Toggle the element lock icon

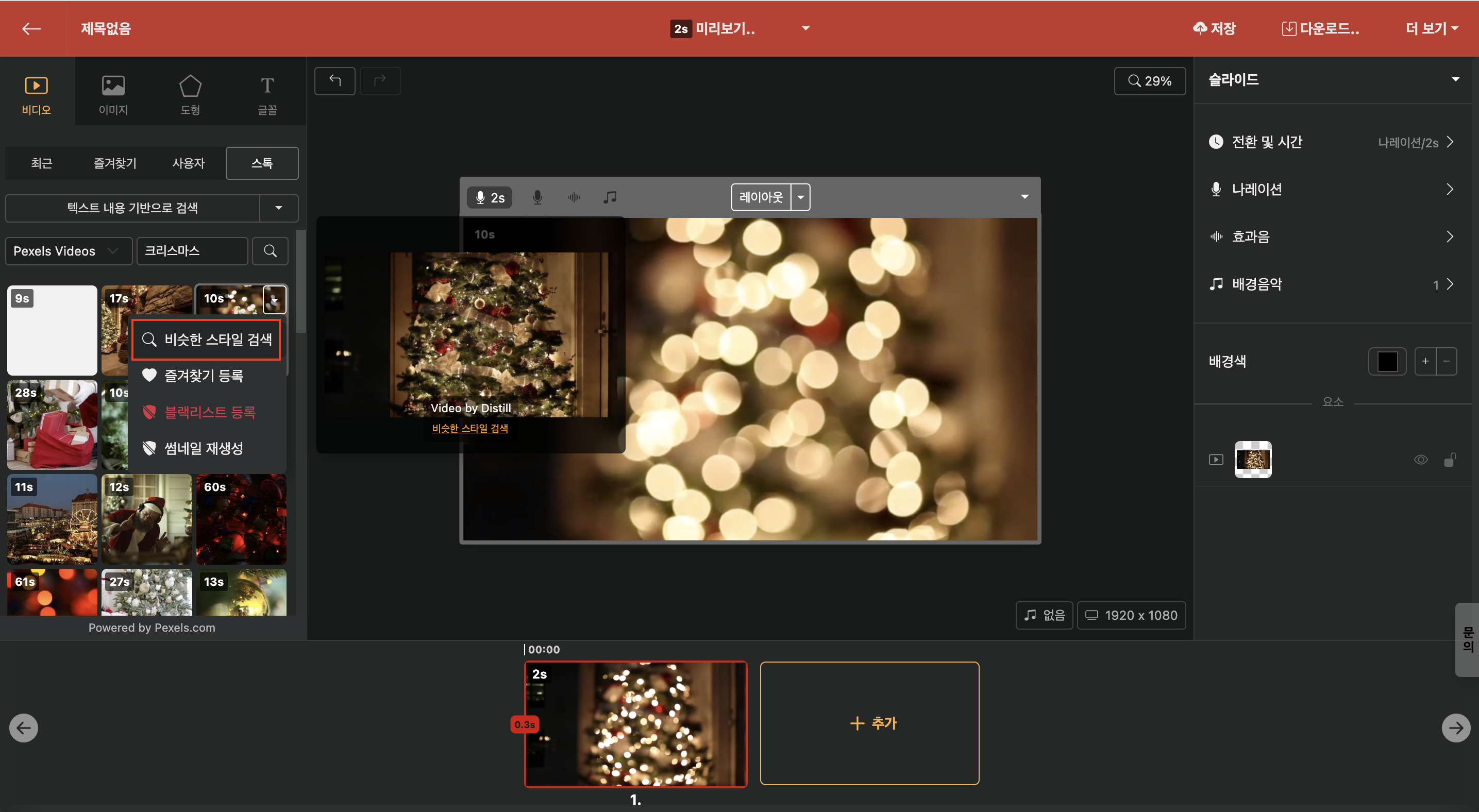[x=1450, y=459]
